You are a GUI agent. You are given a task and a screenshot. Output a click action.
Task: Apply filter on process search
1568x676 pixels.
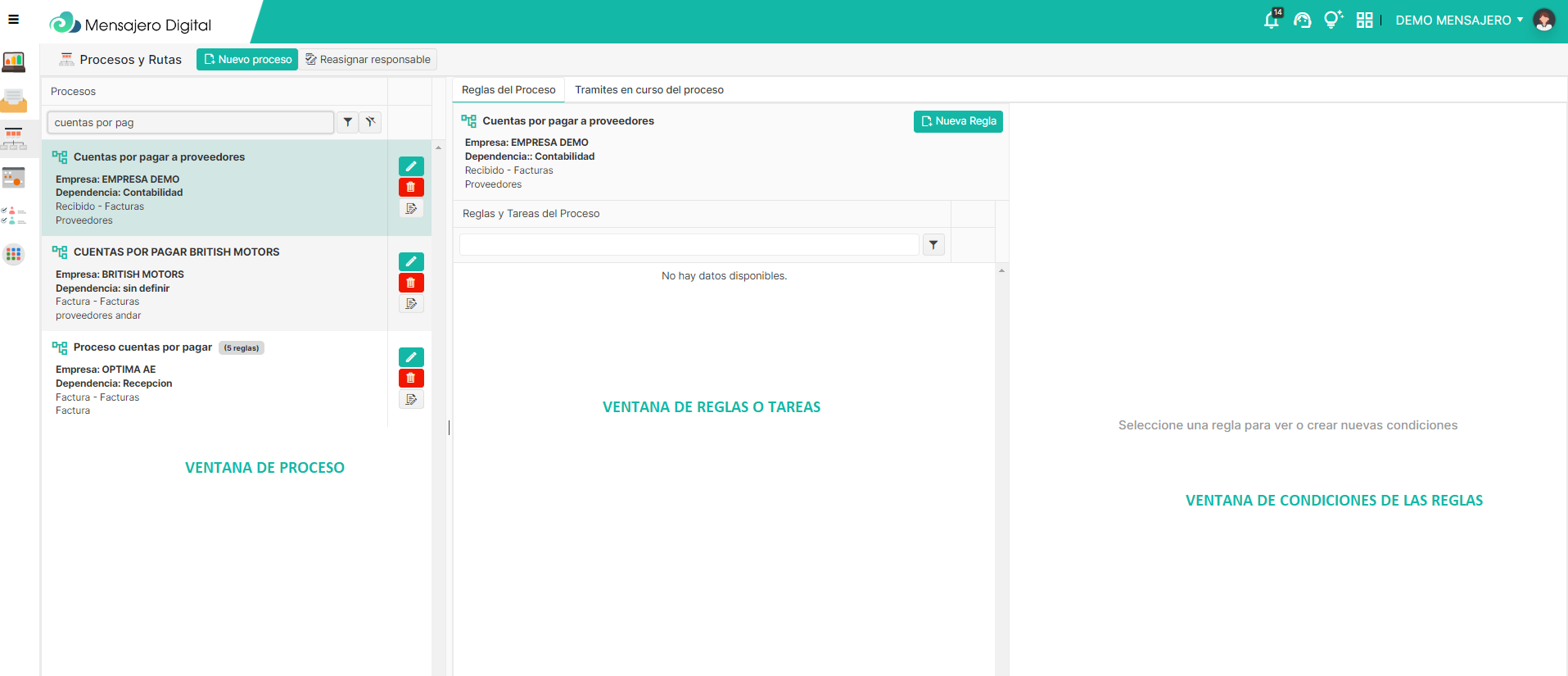pos(348,122)
